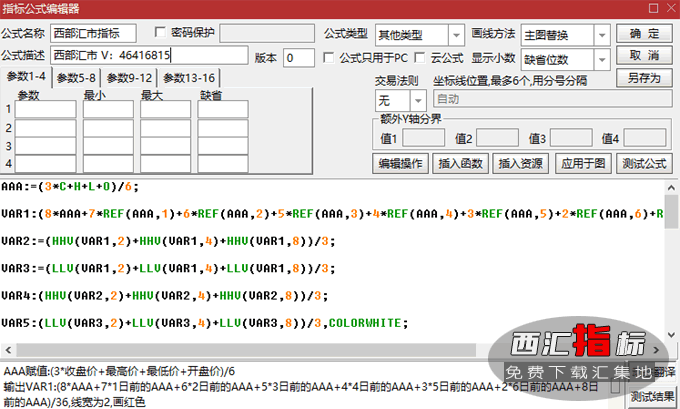
Task: Click the 编辑操作 edit operations button
Action: point(400,164)
